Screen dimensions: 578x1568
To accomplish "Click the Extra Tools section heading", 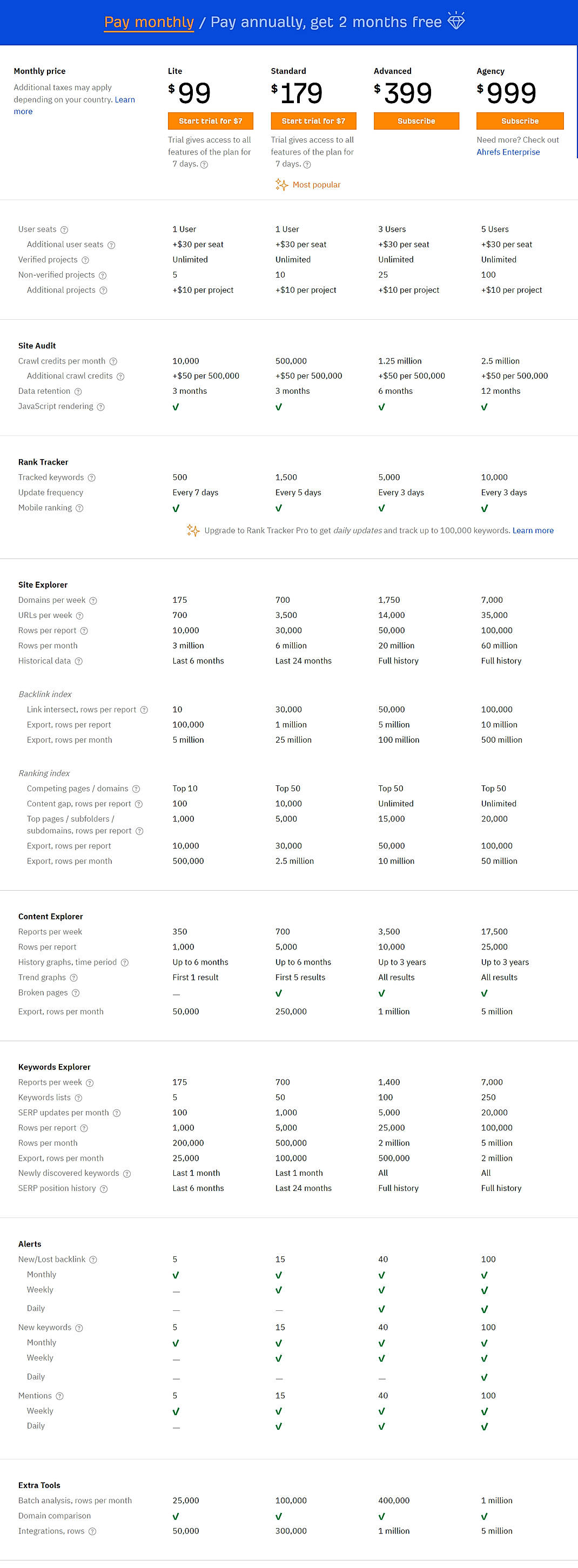I will [x=39, y=1486].
